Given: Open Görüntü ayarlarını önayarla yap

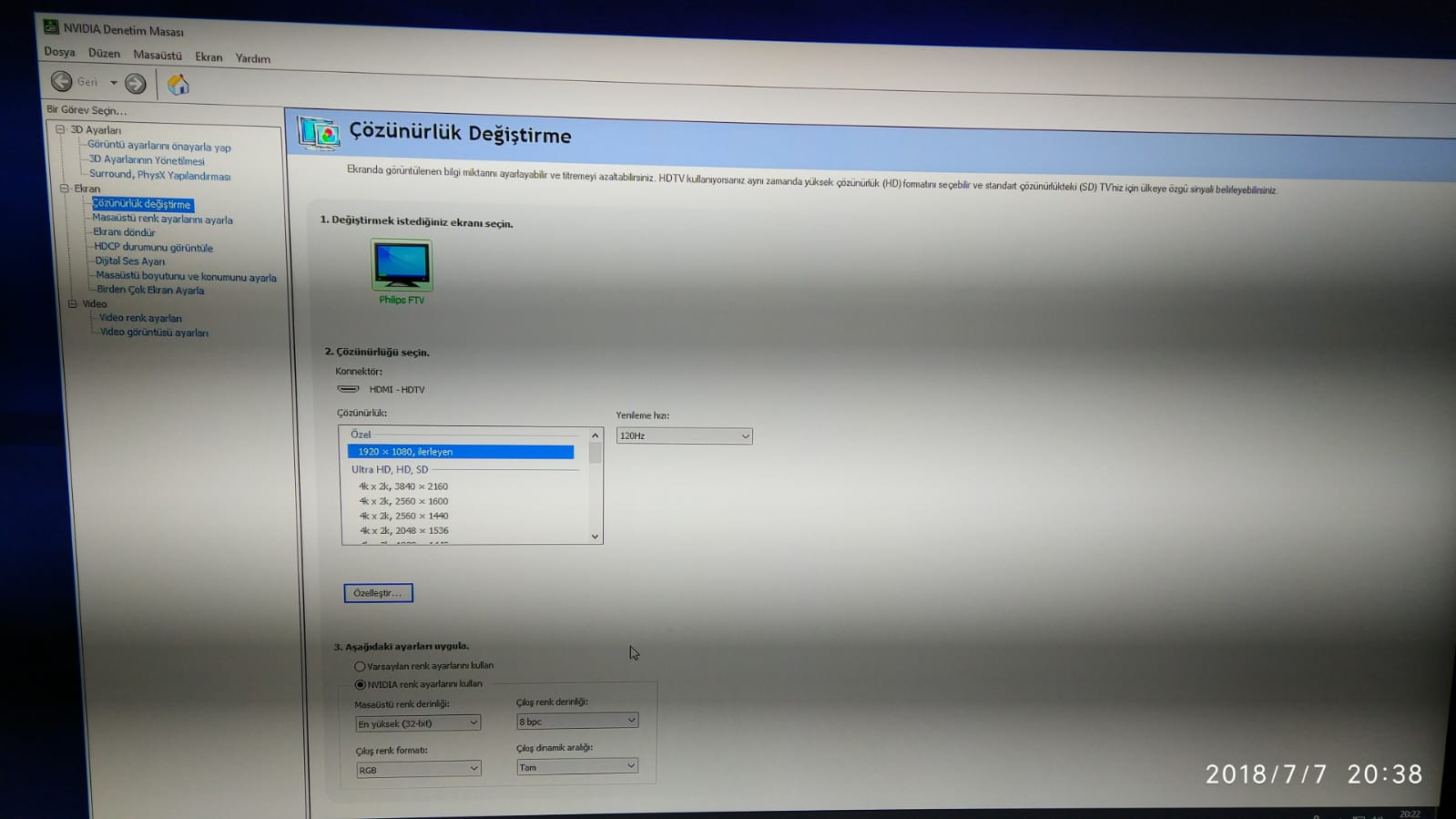Looking at the screenshot, I should point(159,146).
